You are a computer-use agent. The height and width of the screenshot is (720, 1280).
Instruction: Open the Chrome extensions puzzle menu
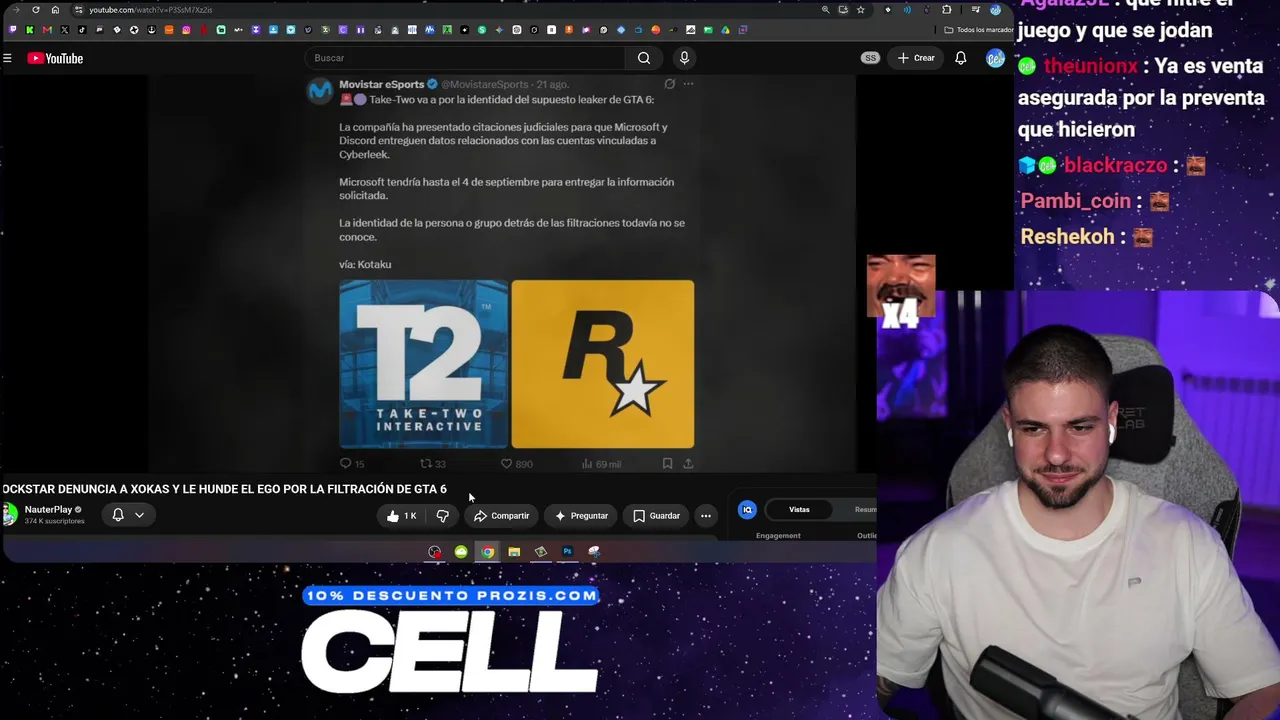point(946,10)
